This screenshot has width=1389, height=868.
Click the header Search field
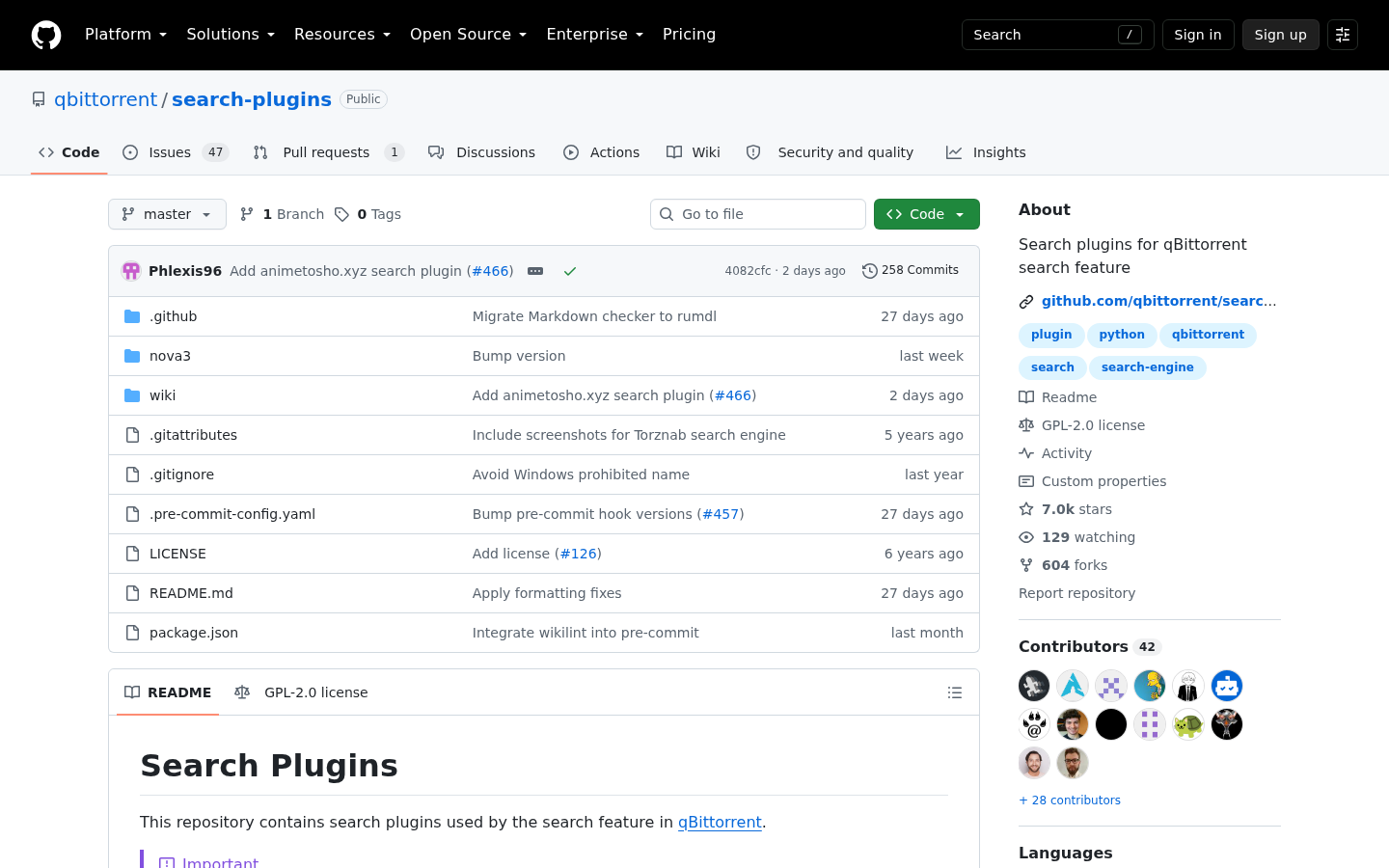tap(1058, 35)
